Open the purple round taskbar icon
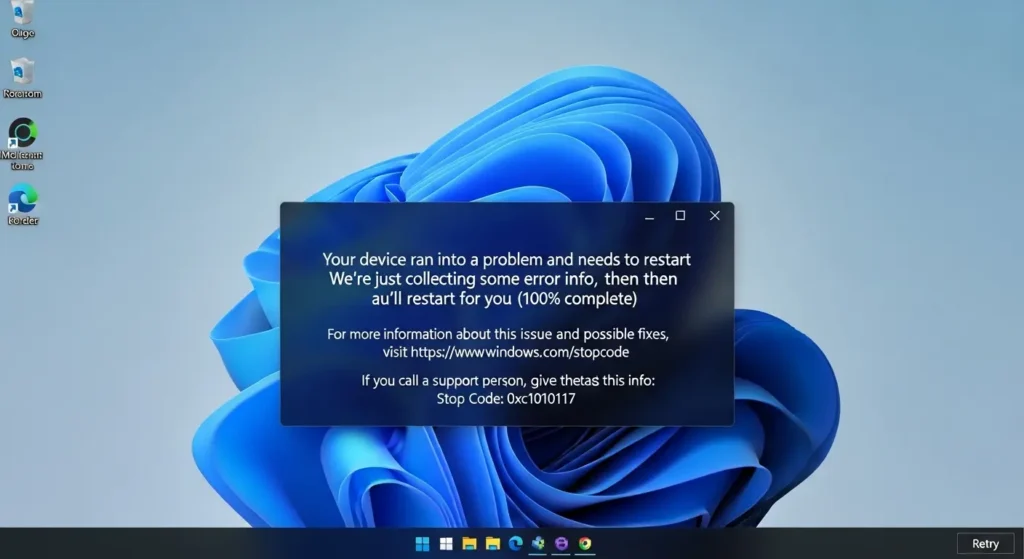This screenshot has width=1024, height=559. (561, 543)
